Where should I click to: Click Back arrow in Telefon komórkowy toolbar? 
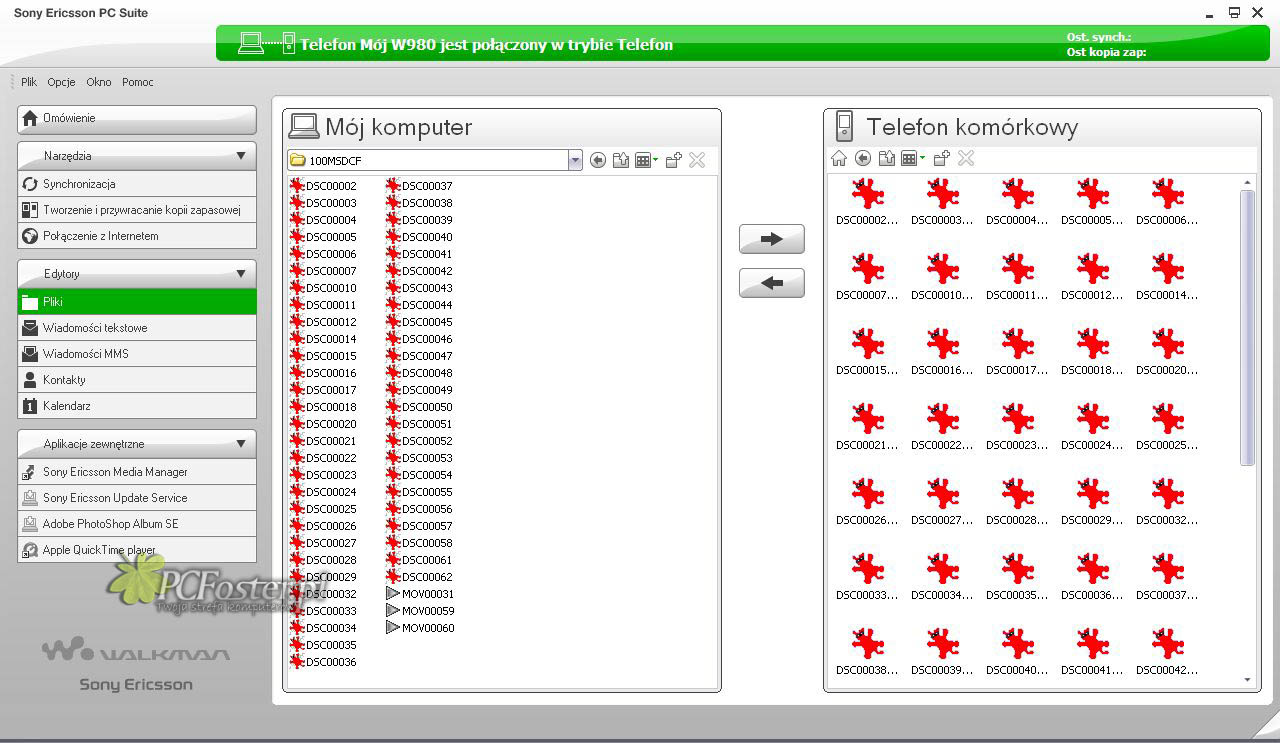[x=862, y=158]
